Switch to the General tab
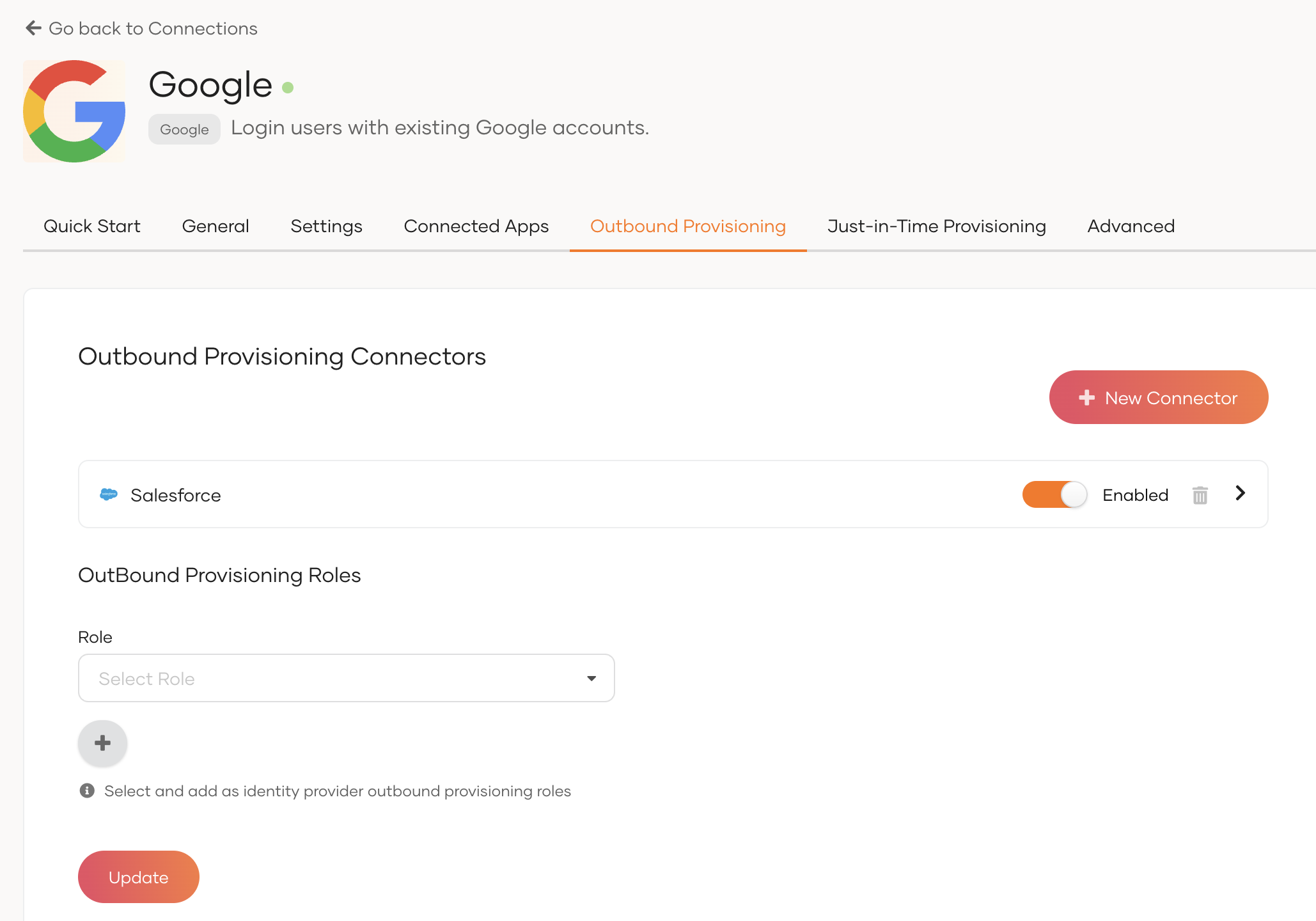Viewport: 1316px width, 921px height. (215, 226)
